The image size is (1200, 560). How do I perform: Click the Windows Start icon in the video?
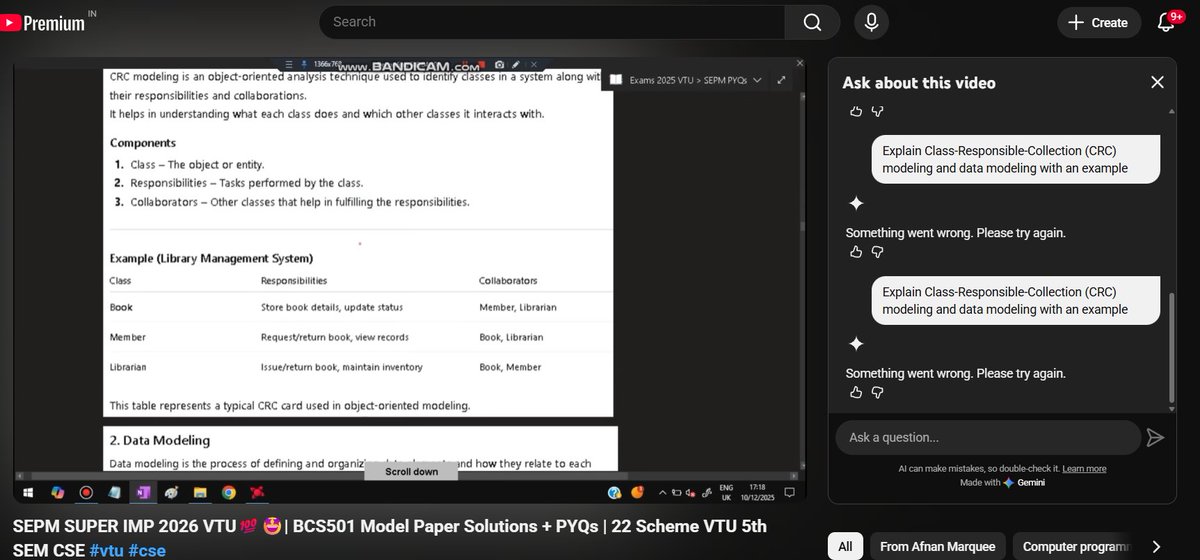[x=28, y=493]
